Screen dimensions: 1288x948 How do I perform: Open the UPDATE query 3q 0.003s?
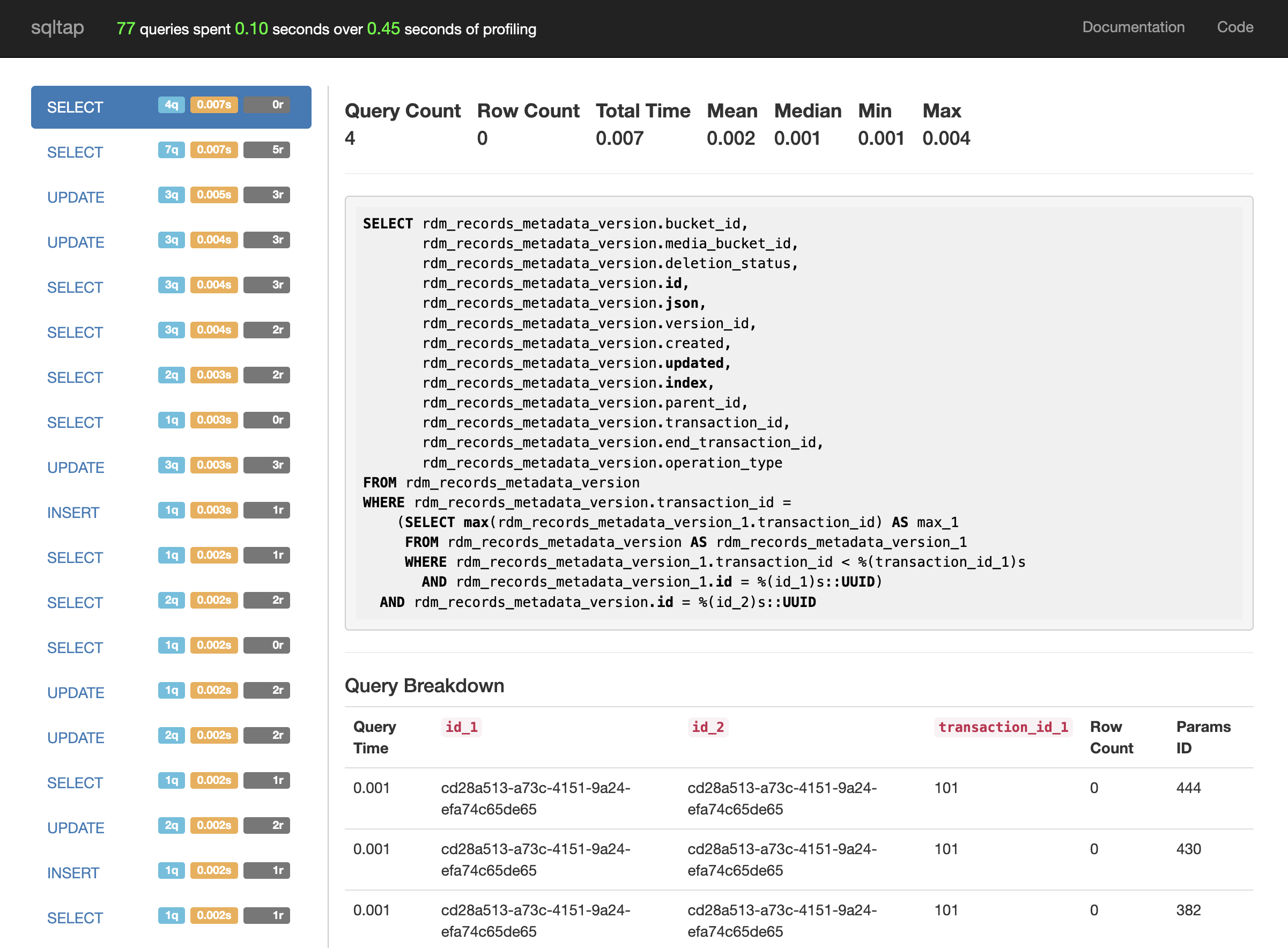[171, 467]
